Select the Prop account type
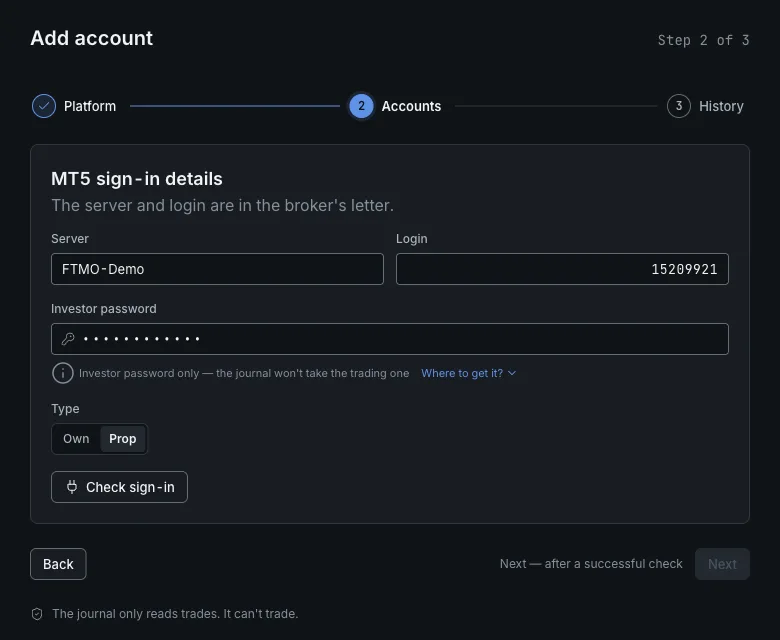The image size is (780, 640). tap(123, 439)
